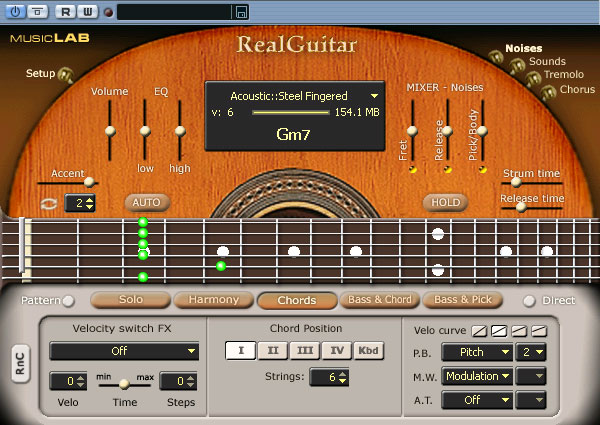Image resolution: width=600 pixels, height=425 pixels.
Task: Open the pitch bend range 2 dropdown
Action: [531, 352]
